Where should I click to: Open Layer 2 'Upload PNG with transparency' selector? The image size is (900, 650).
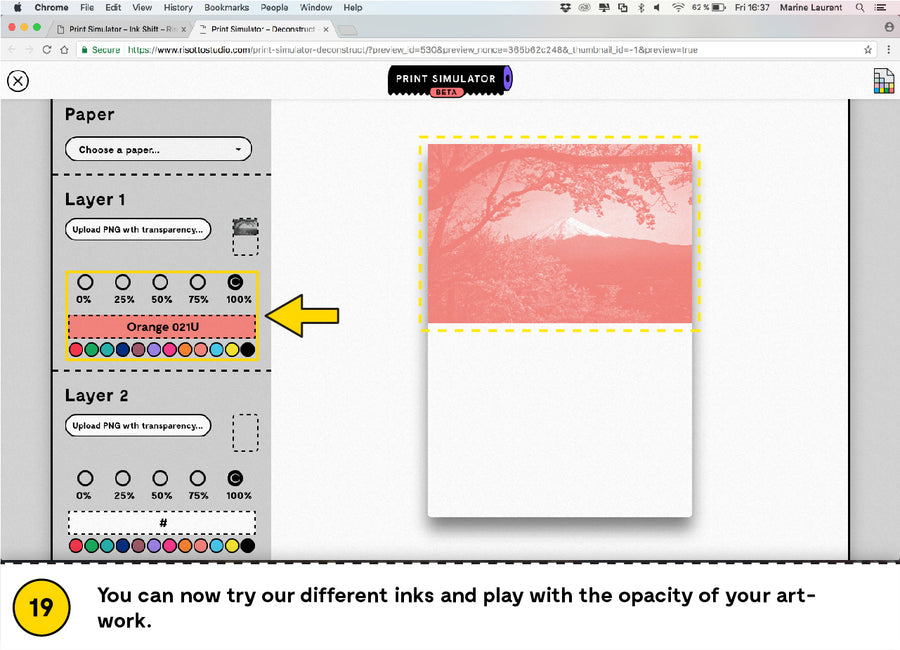pos(140,426)
